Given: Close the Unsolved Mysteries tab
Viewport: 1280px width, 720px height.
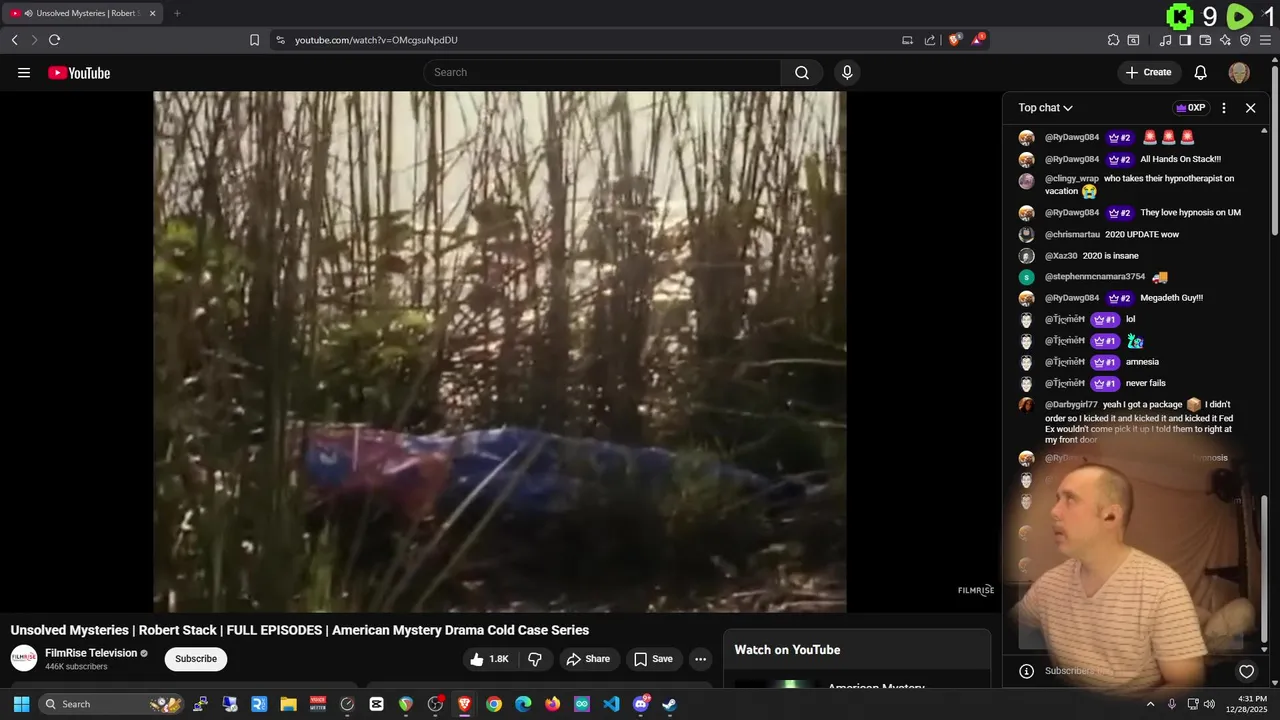Looking at the screenshot, I should pos(153,13).
